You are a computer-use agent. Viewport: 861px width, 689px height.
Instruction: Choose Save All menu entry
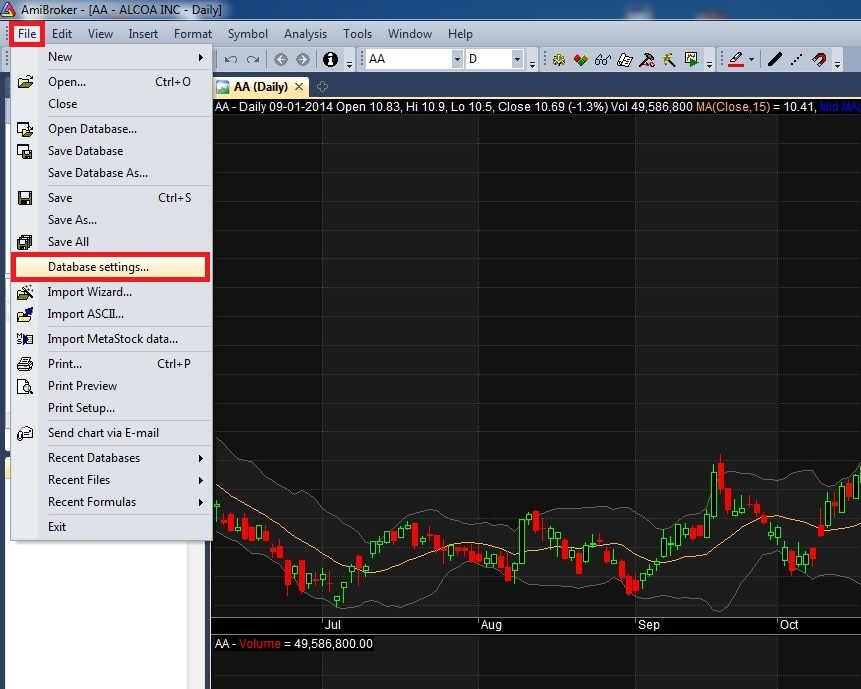(111, 242)
